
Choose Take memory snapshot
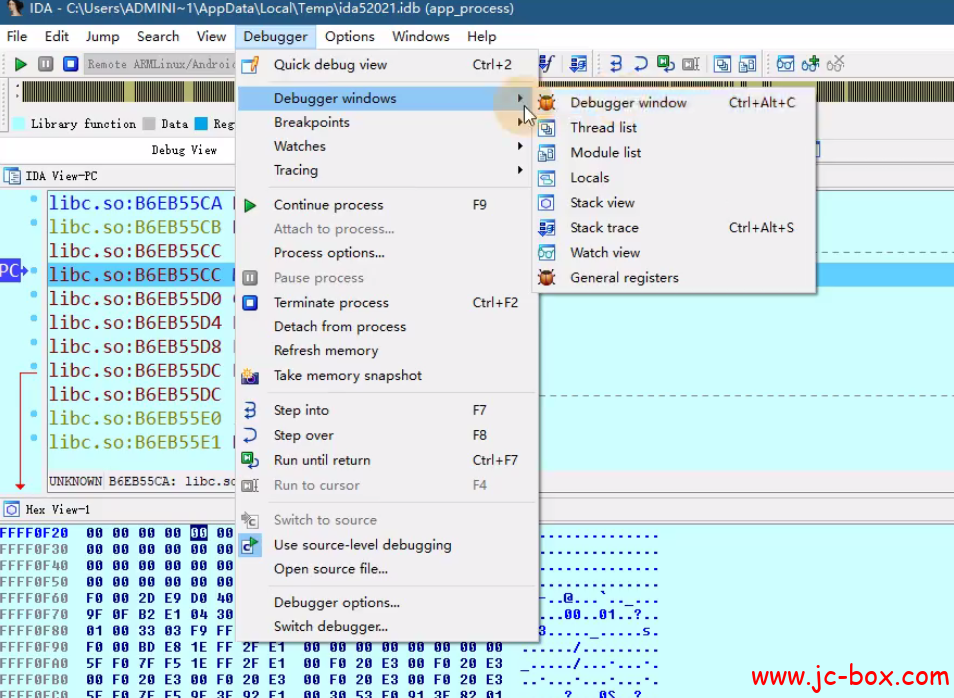point(347,376)
